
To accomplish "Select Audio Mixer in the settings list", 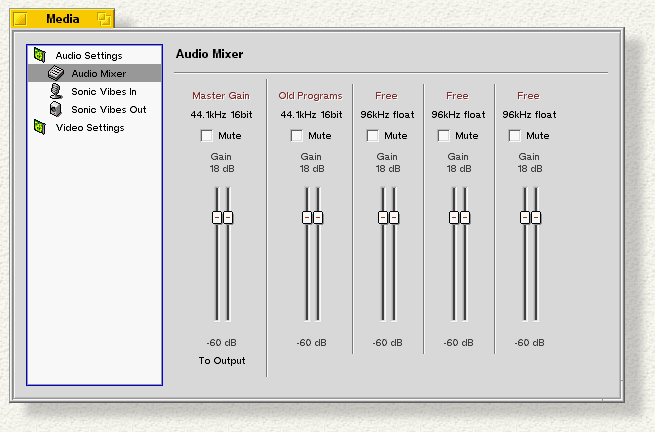I will pos(98,73).
